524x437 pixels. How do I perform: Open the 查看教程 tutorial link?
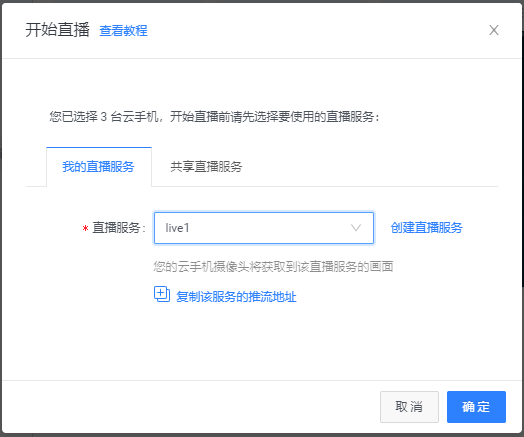click(124, 31)
